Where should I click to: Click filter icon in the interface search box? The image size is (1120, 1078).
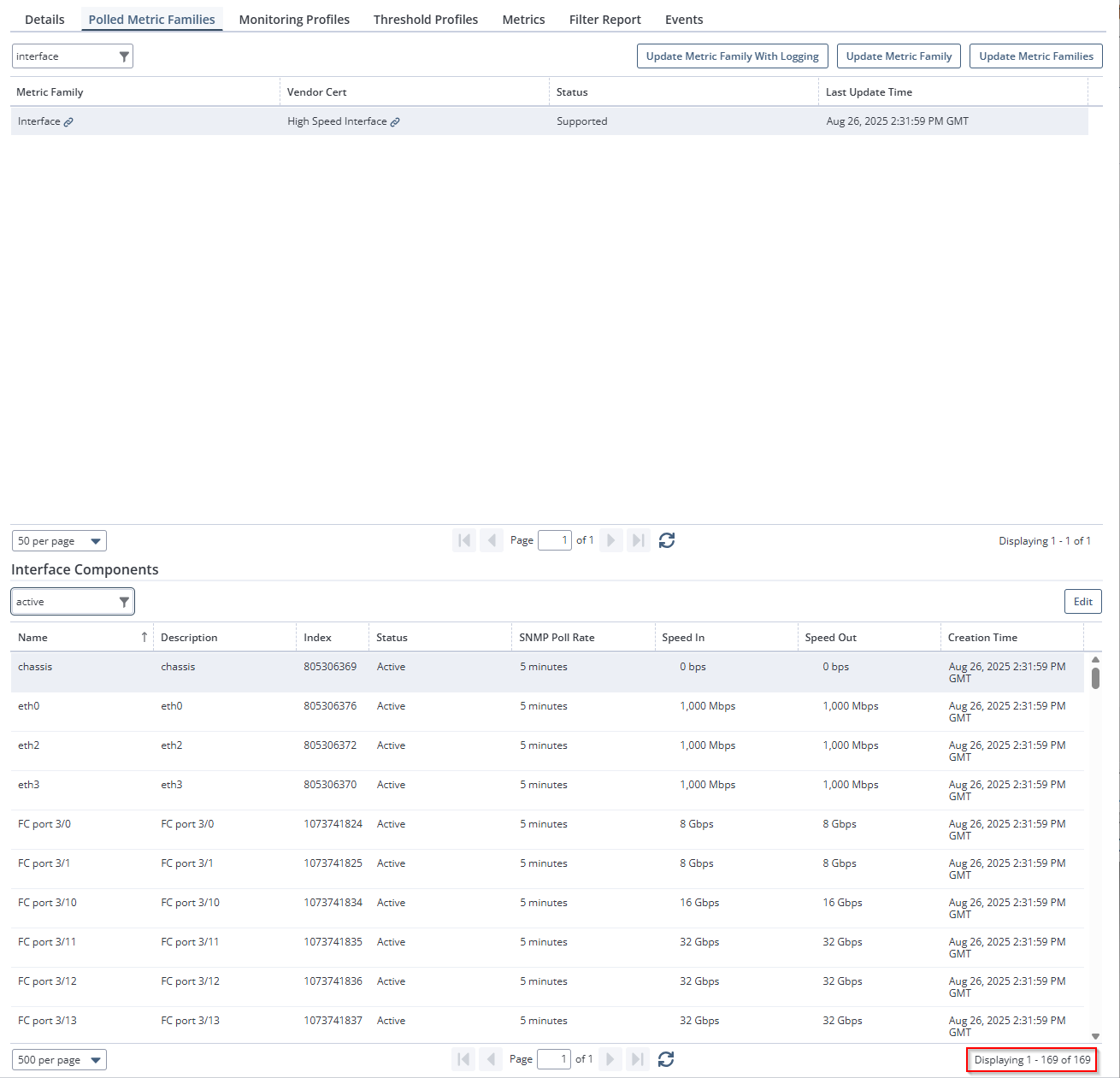[124, 56]
